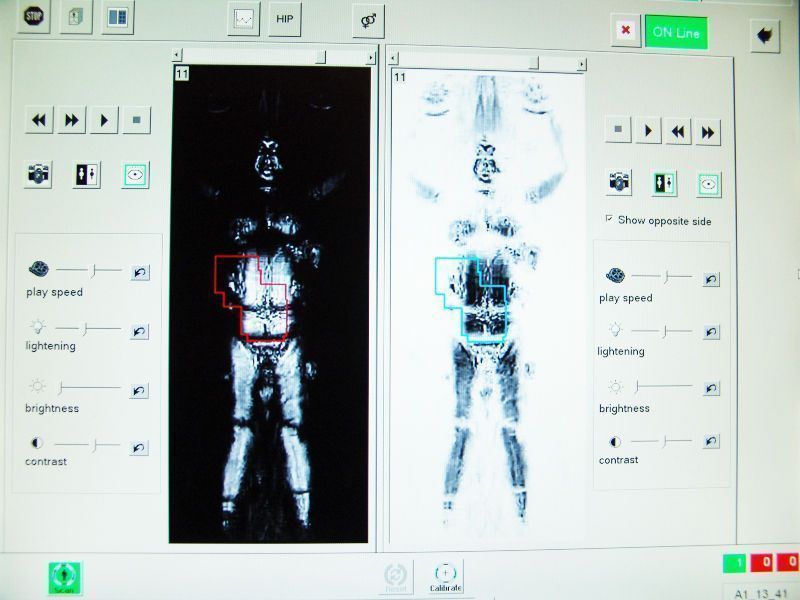Open the graph chart icon

coord(244,19)
